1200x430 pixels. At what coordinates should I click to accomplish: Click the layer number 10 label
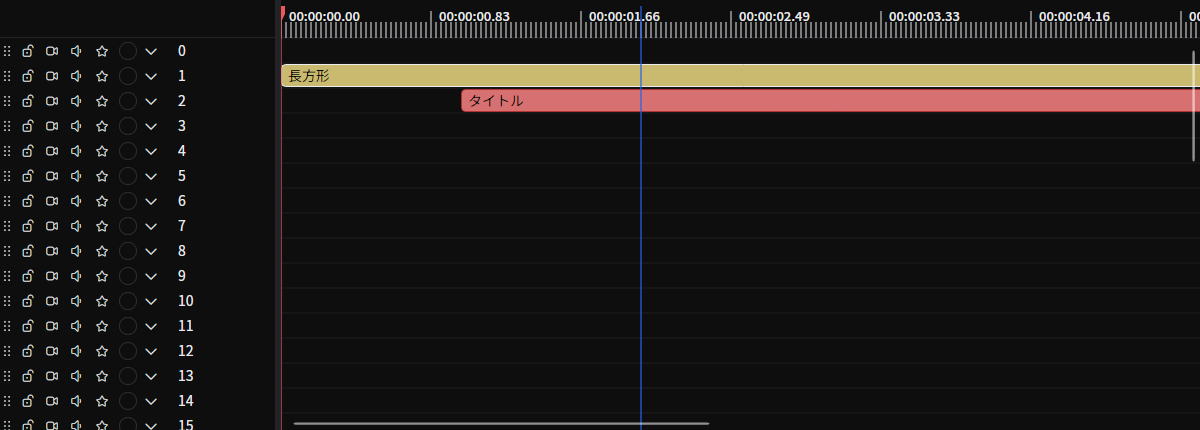[x=185, y=301]
